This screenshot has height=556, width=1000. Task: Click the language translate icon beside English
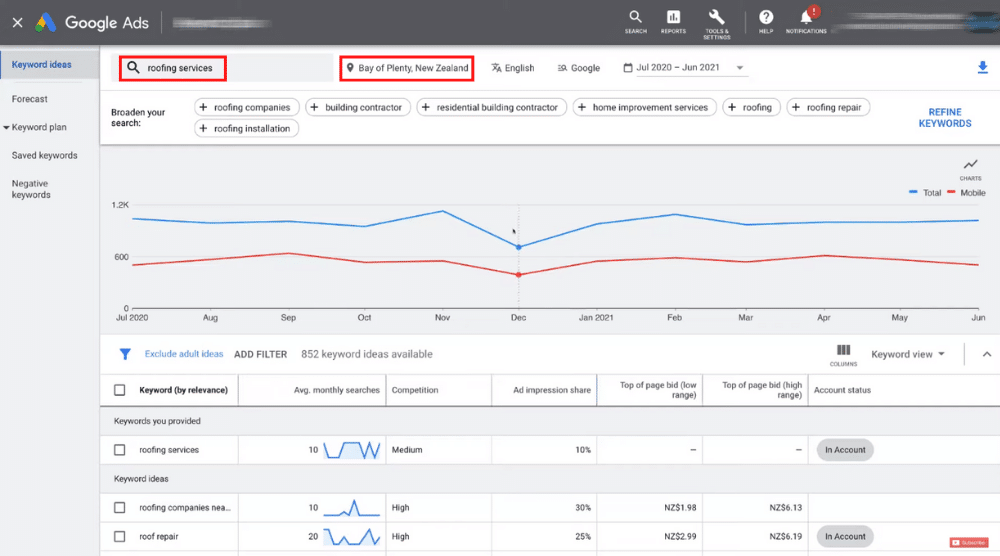496,68
